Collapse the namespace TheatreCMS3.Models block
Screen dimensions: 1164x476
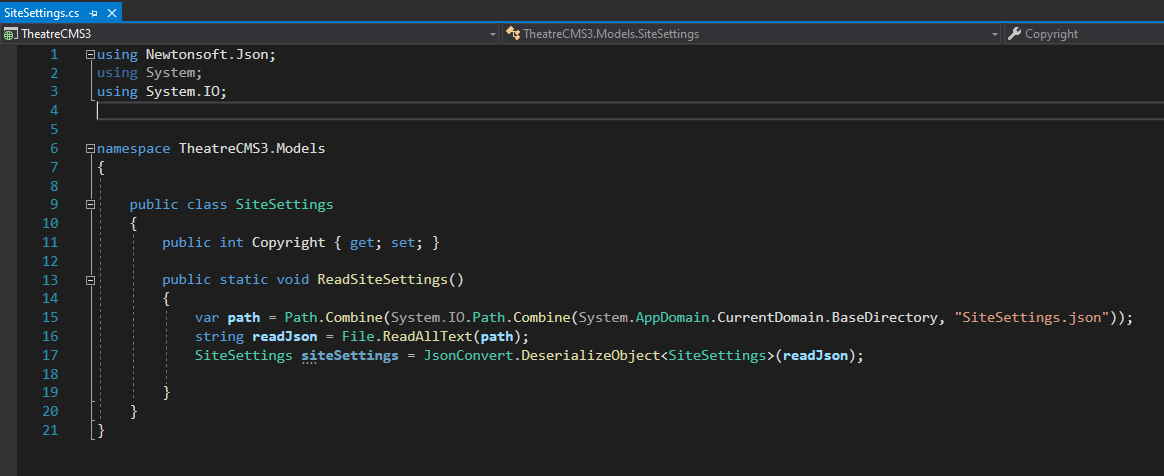pos(91,149)
